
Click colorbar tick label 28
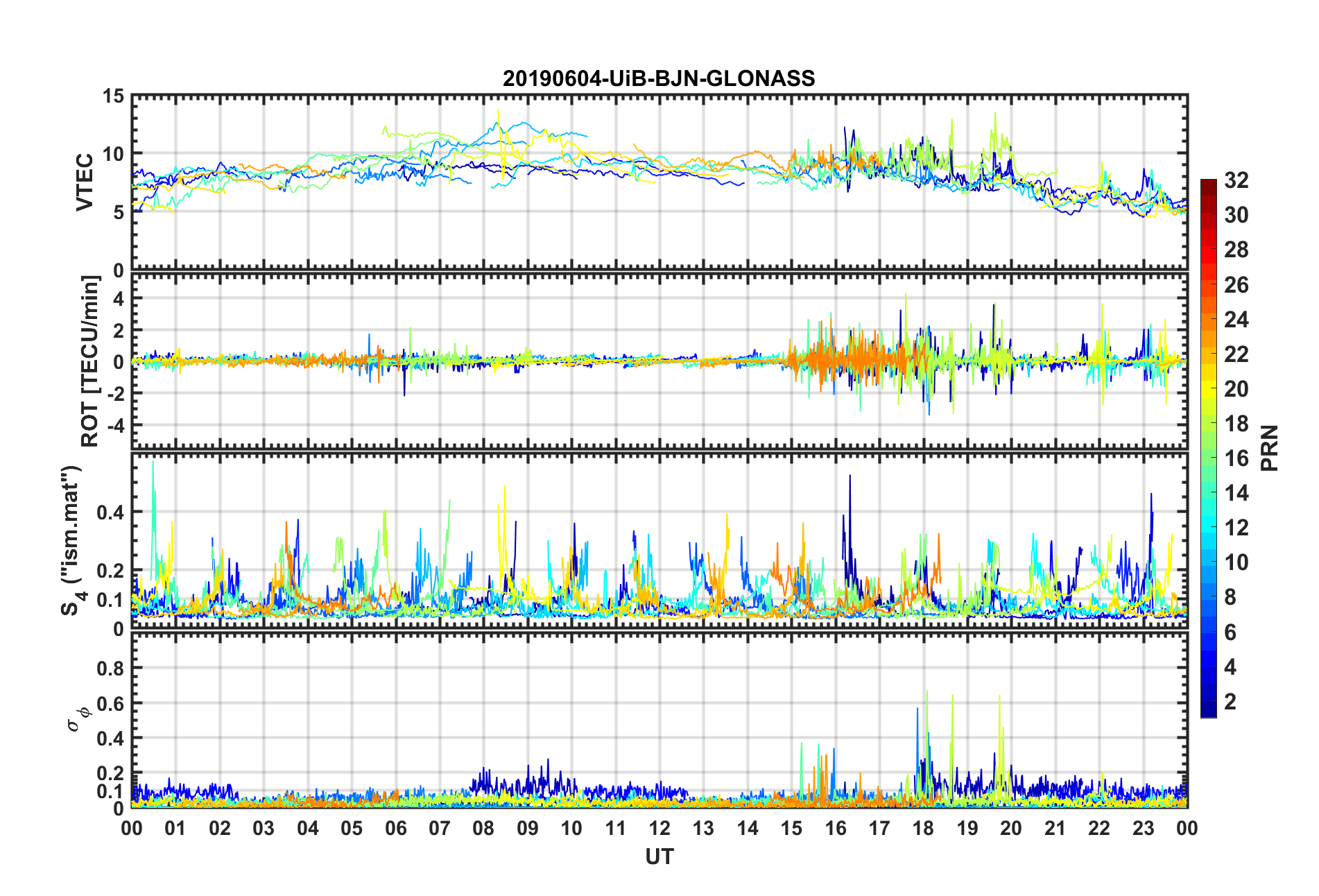(x=1236, y=250)
